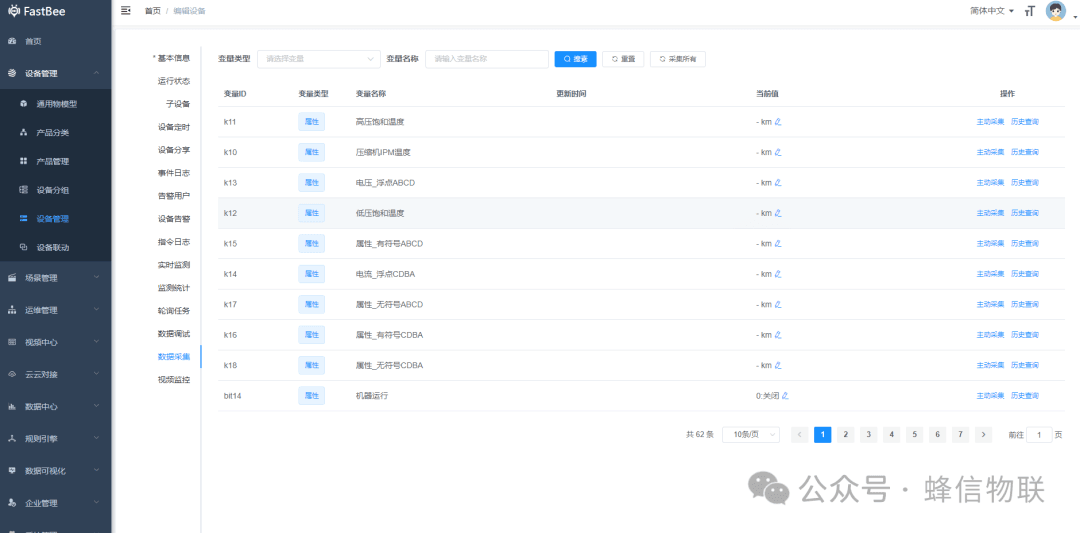Expand the 数据可视化 sidebar menu
This screenshot has width=1080, height=533.
56,471
